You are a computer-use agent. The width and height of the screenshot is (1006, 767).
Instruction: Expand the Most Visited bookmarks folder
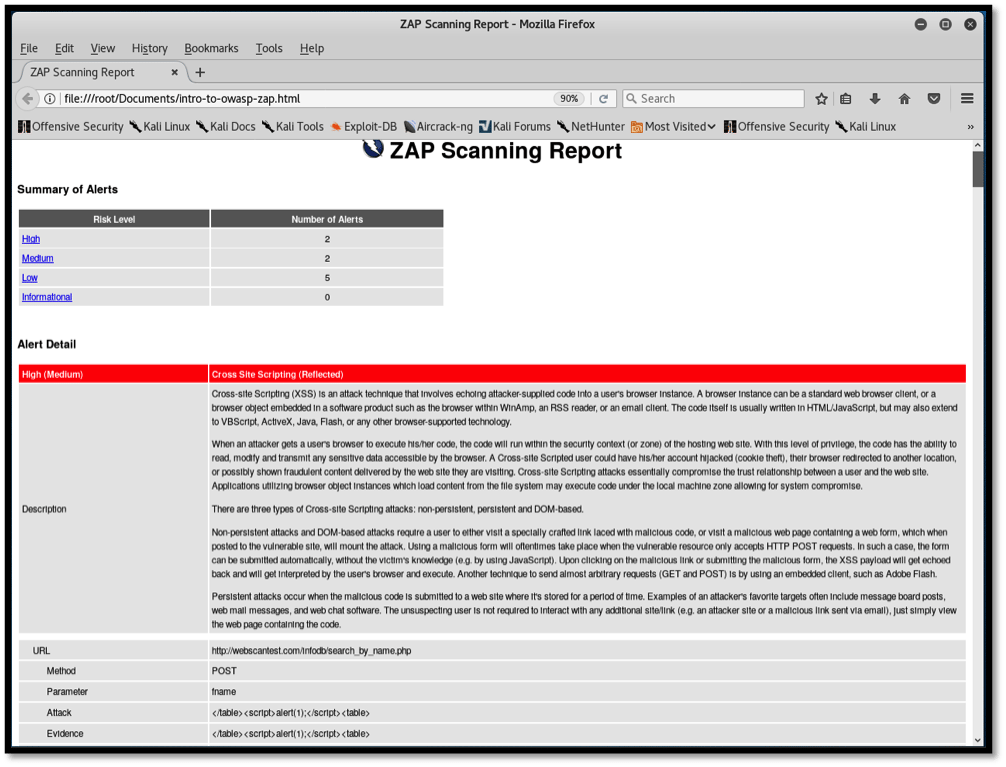pos(673,127)
